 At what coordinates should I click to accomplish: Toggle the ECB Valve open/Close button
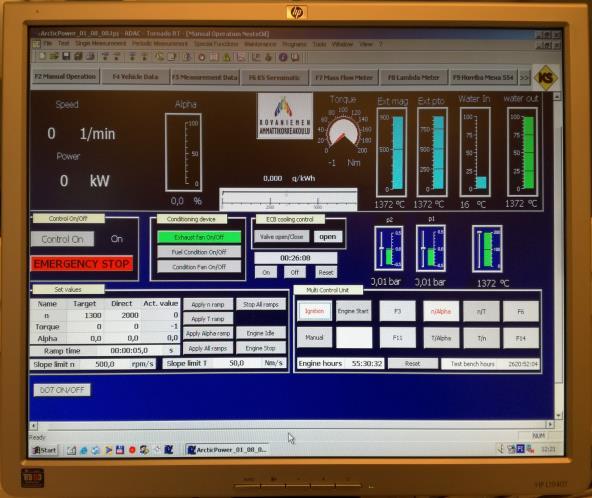(282, 237)
